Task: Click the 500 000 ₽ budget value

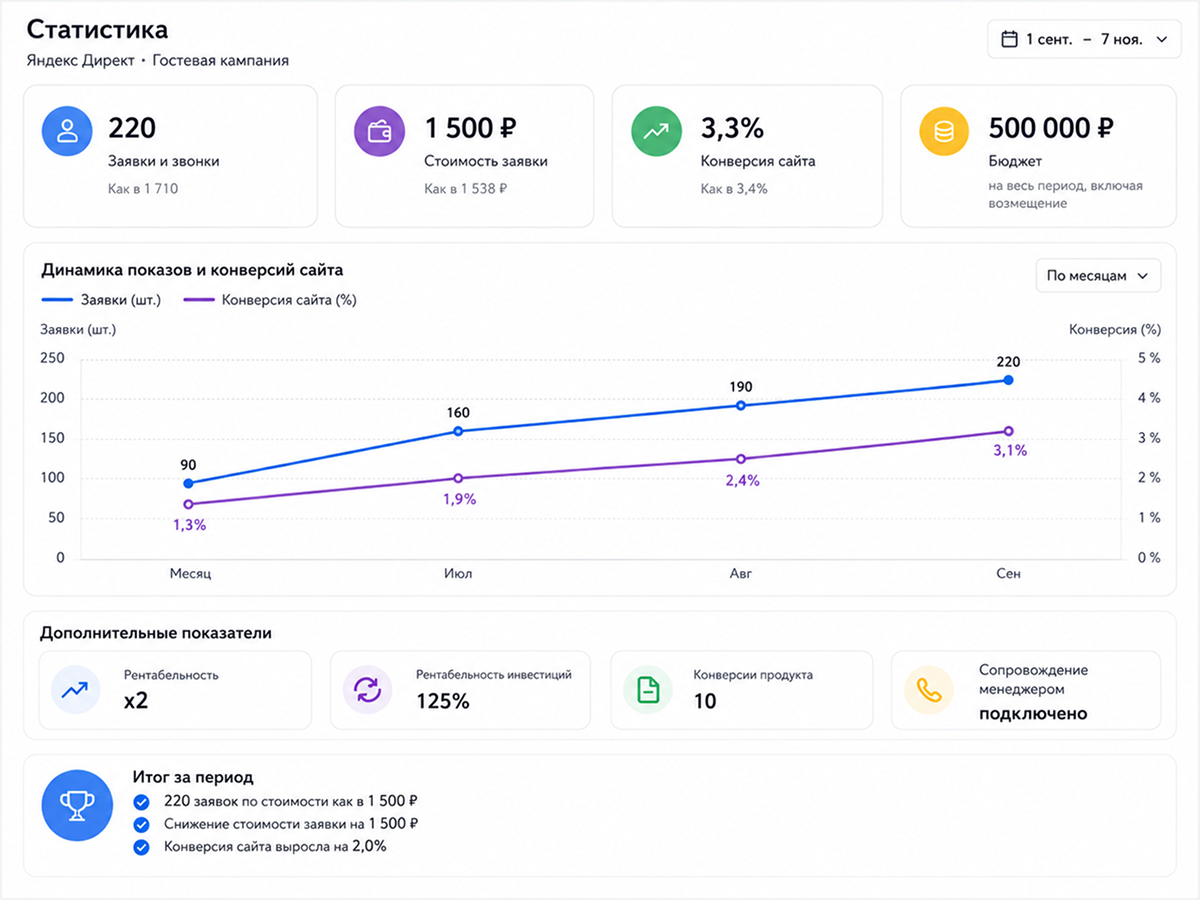Action: pos(1051,128)
